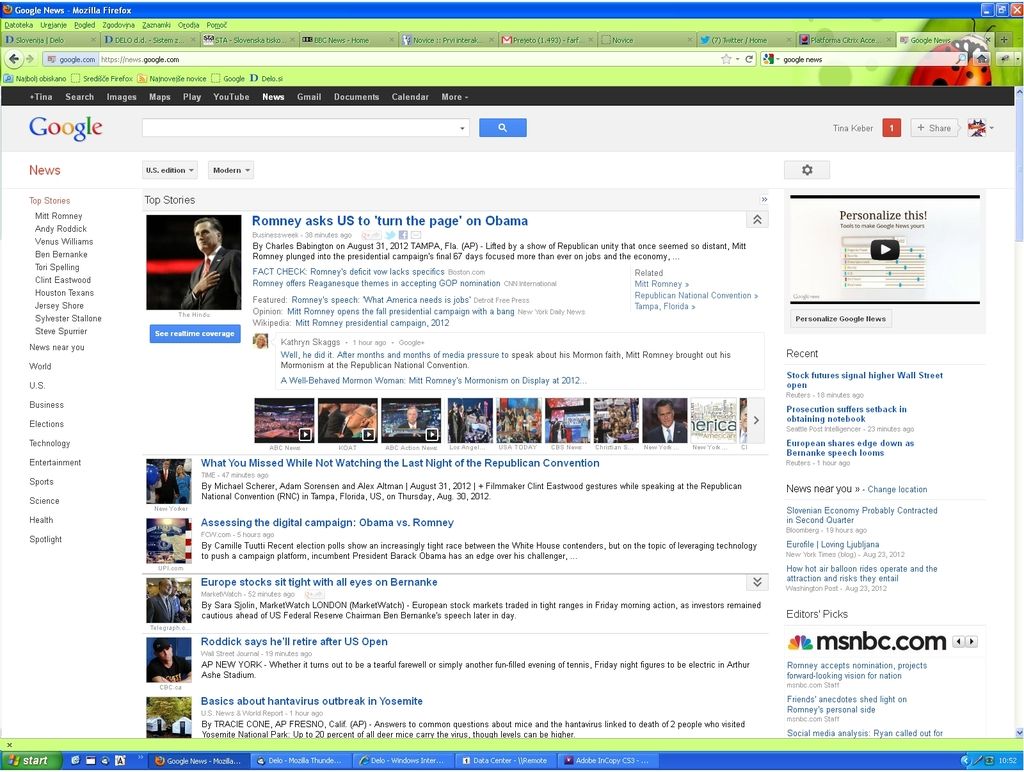Click the msnbc.com logo
This screenshot has width=1024, height=772.
point(867,641)
